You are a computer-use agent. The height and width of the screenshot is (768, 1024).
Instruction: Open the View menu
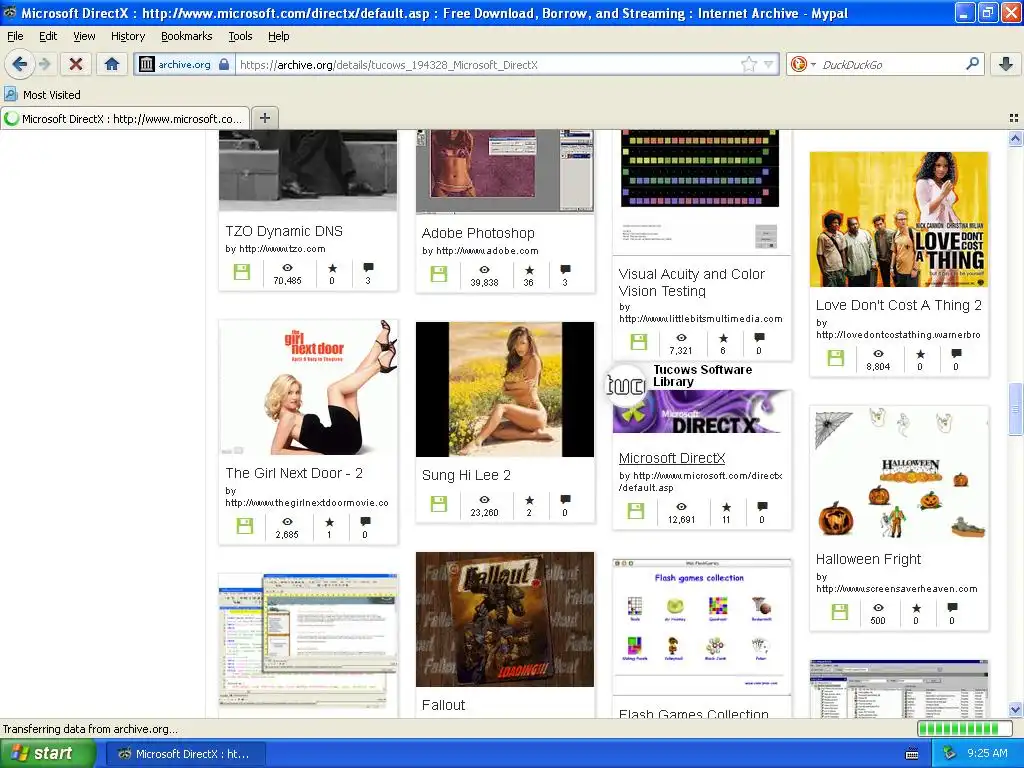[84, 37]
